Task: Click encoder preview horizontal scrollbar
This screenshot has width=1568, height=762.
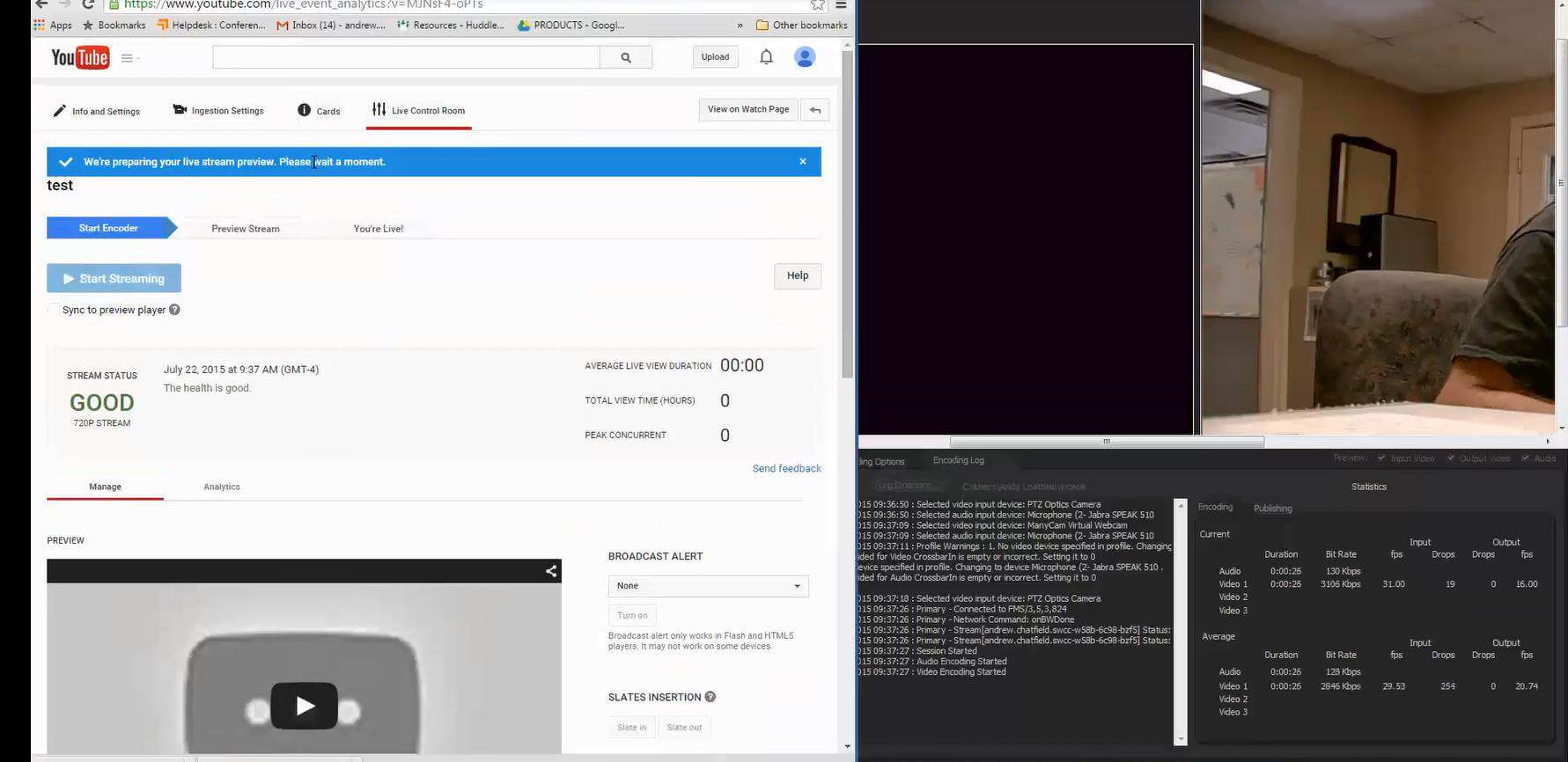Action: point(1107,442)
